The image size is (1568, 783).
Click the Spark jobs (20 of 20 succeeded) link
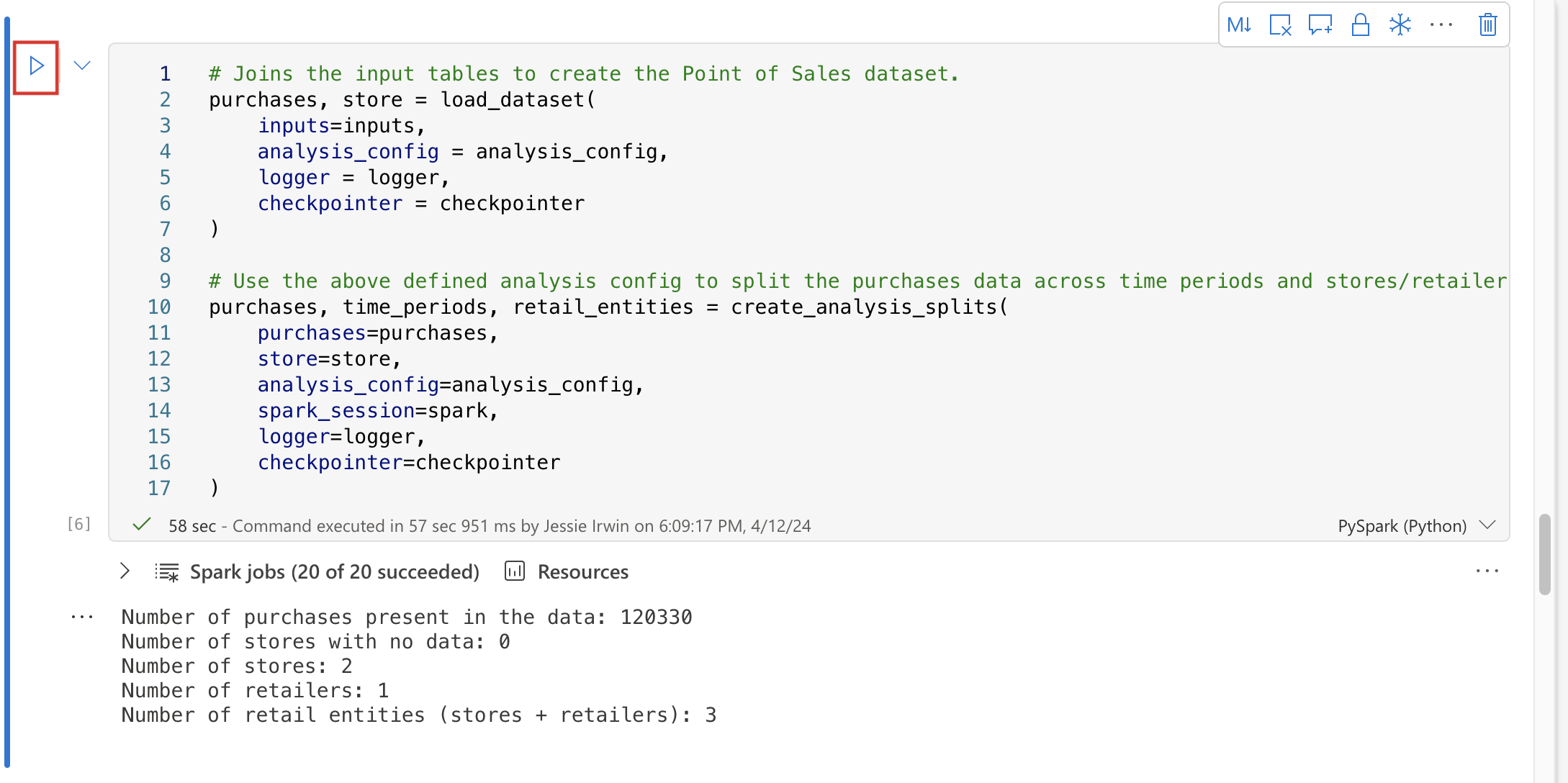point(334,571)
